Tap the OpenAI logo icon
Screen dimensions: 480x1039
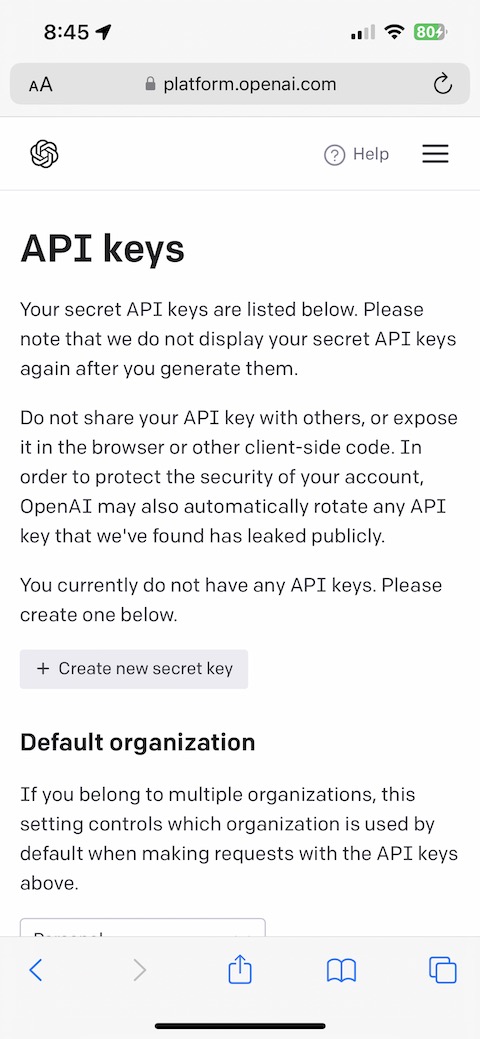click(44, 154)
